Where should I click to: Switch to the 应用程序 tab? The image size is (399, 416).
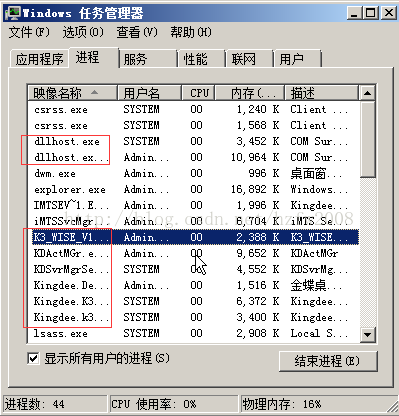39,59
